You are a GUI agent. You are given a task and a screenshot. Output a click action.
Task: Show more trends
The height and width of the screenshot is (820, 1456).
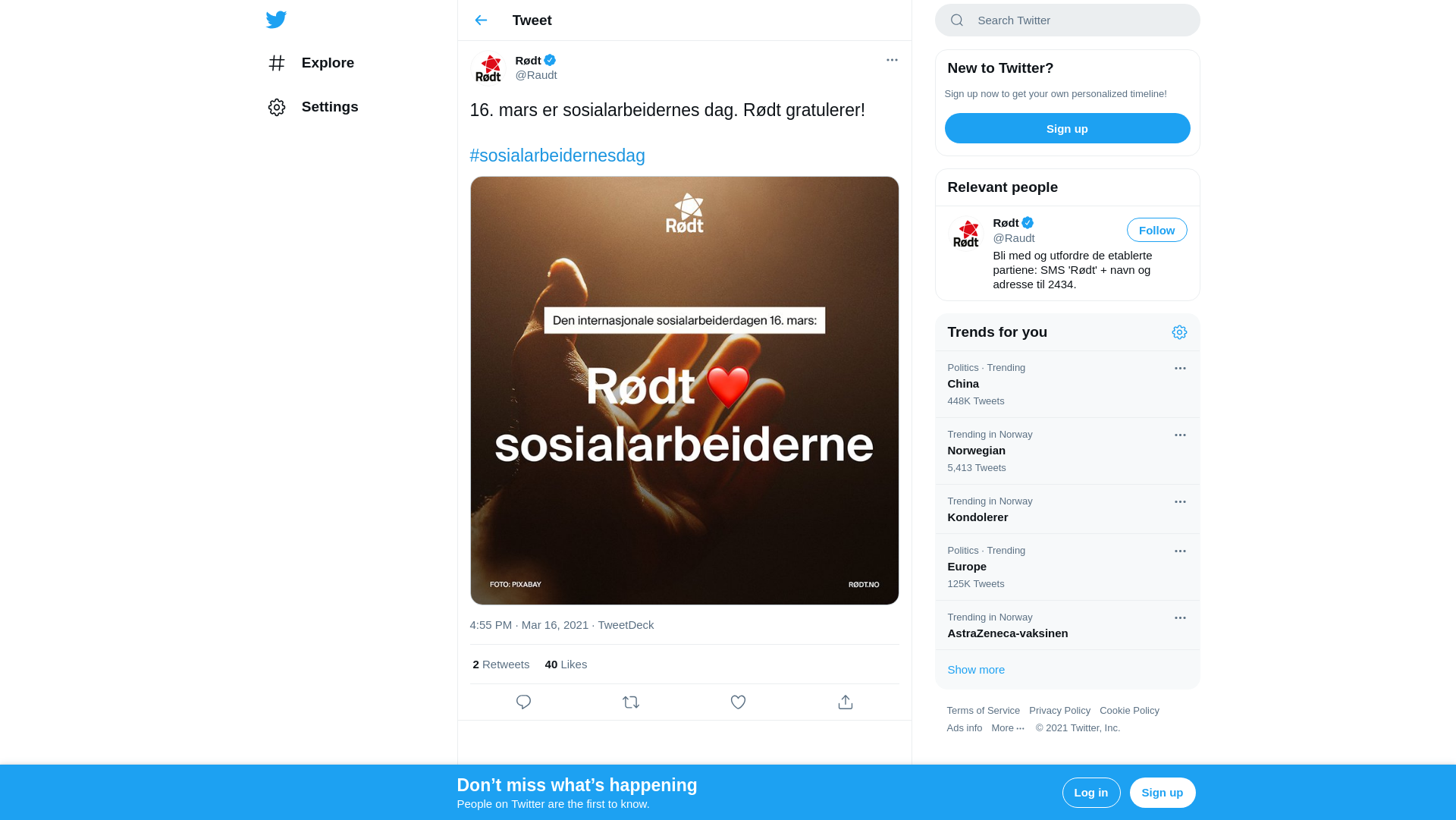click(976, 670)
